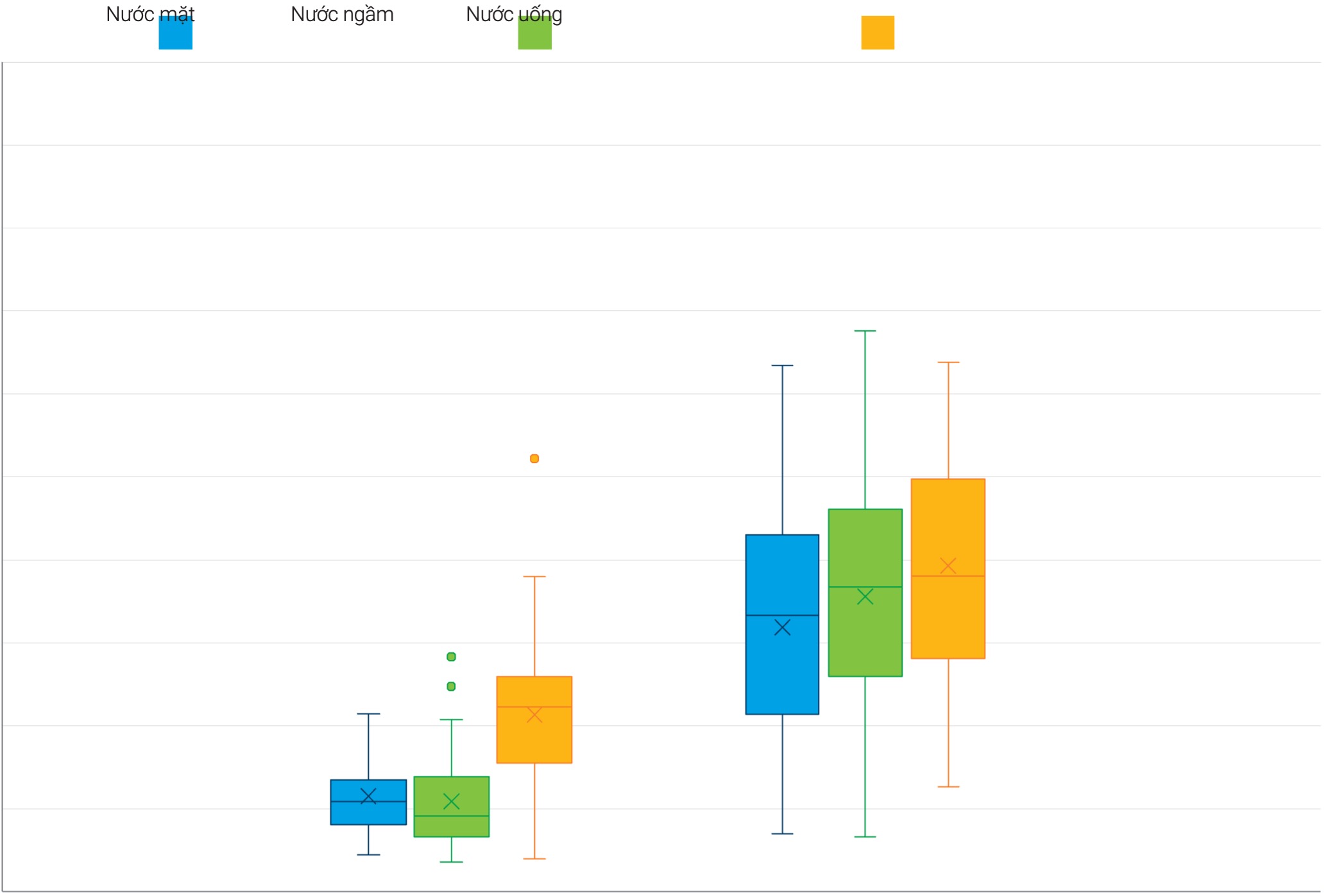Select the 'Nước ngầm' legend label
This screenshot has width=1326, height=896.
[x=342, y=14]
